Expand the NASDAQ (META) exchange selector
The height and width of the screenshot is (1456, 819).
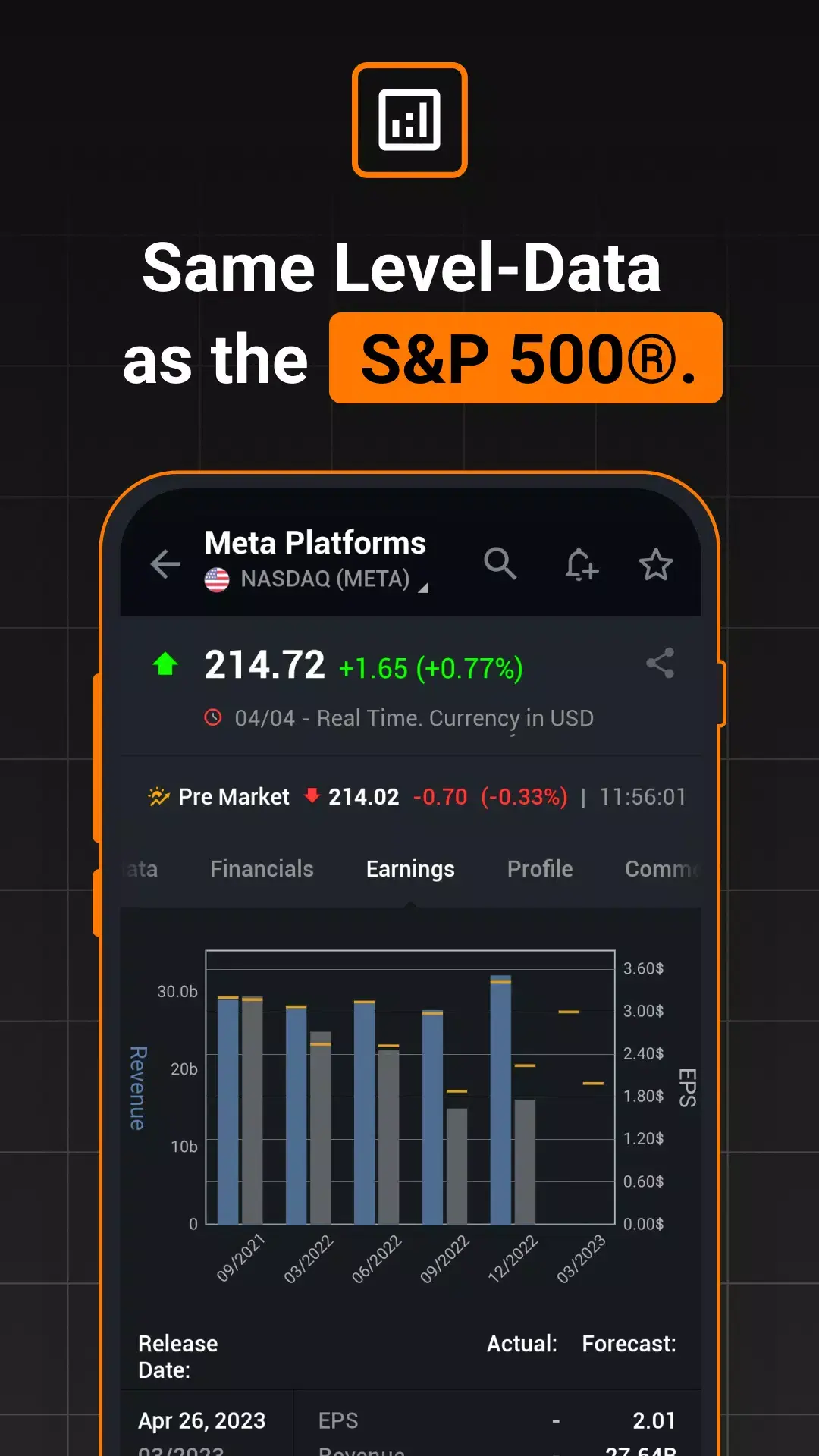(x=424, y=588)
